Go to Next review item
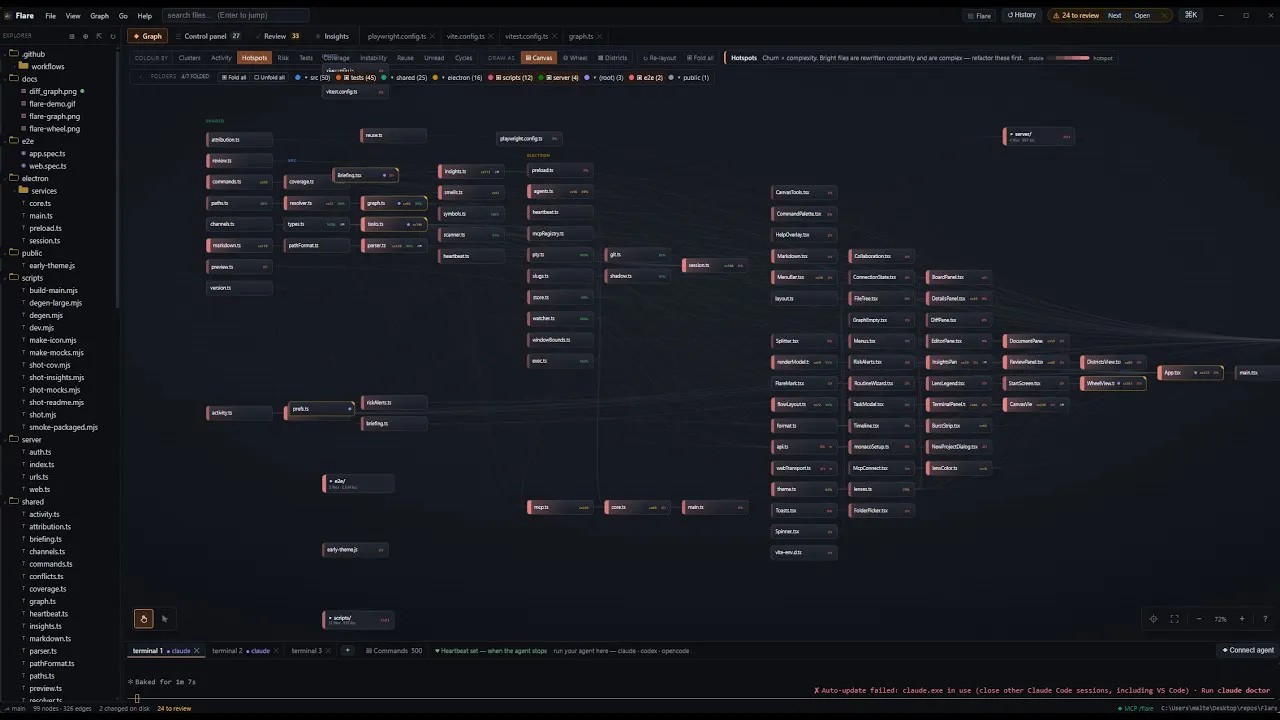The width and height of the screenshot is (1280, 720). (x=1114, y=15)
